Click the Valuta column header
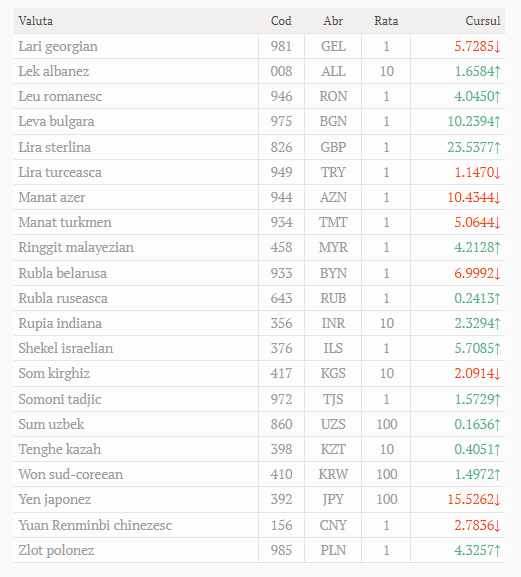Screen dimensions: 521x577 pyautogui.click(x=36, y=21)
